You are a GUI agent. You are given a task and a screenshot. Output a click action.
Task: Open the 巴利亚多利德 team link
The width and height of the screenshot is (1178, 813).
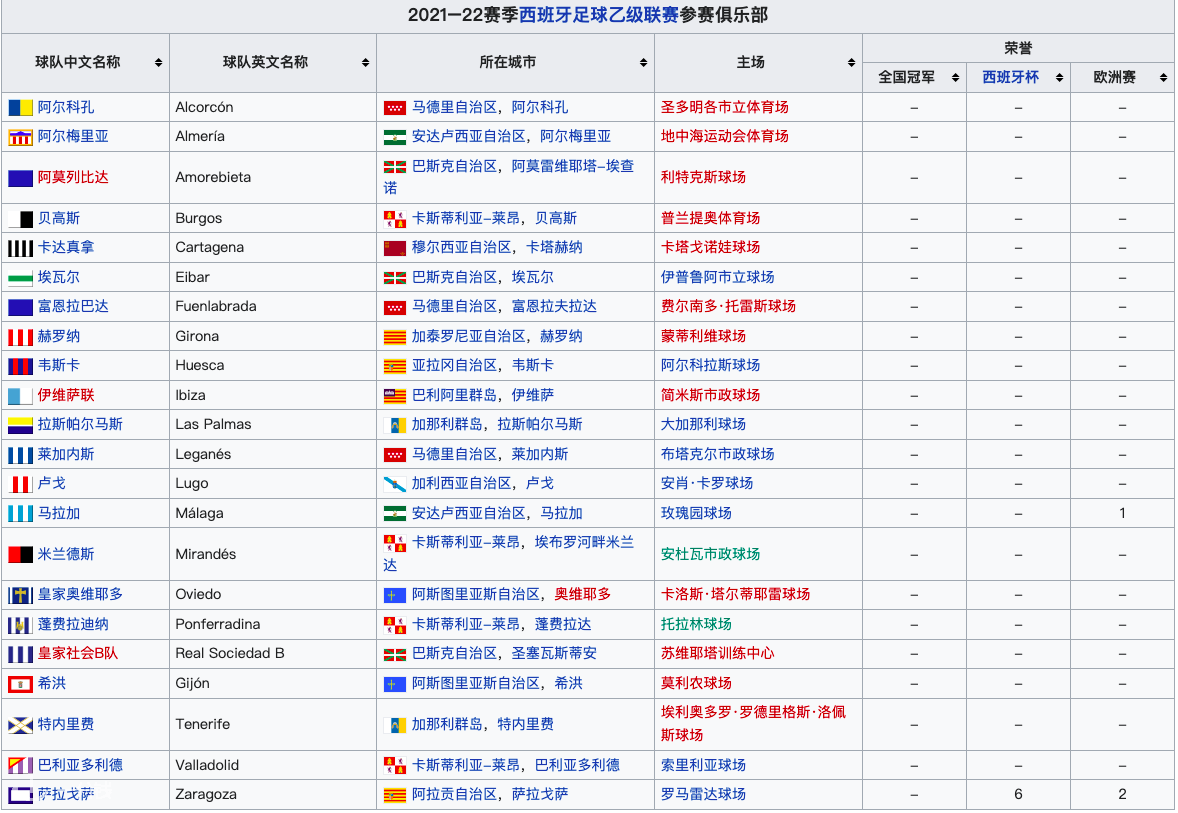pos(80,765)
